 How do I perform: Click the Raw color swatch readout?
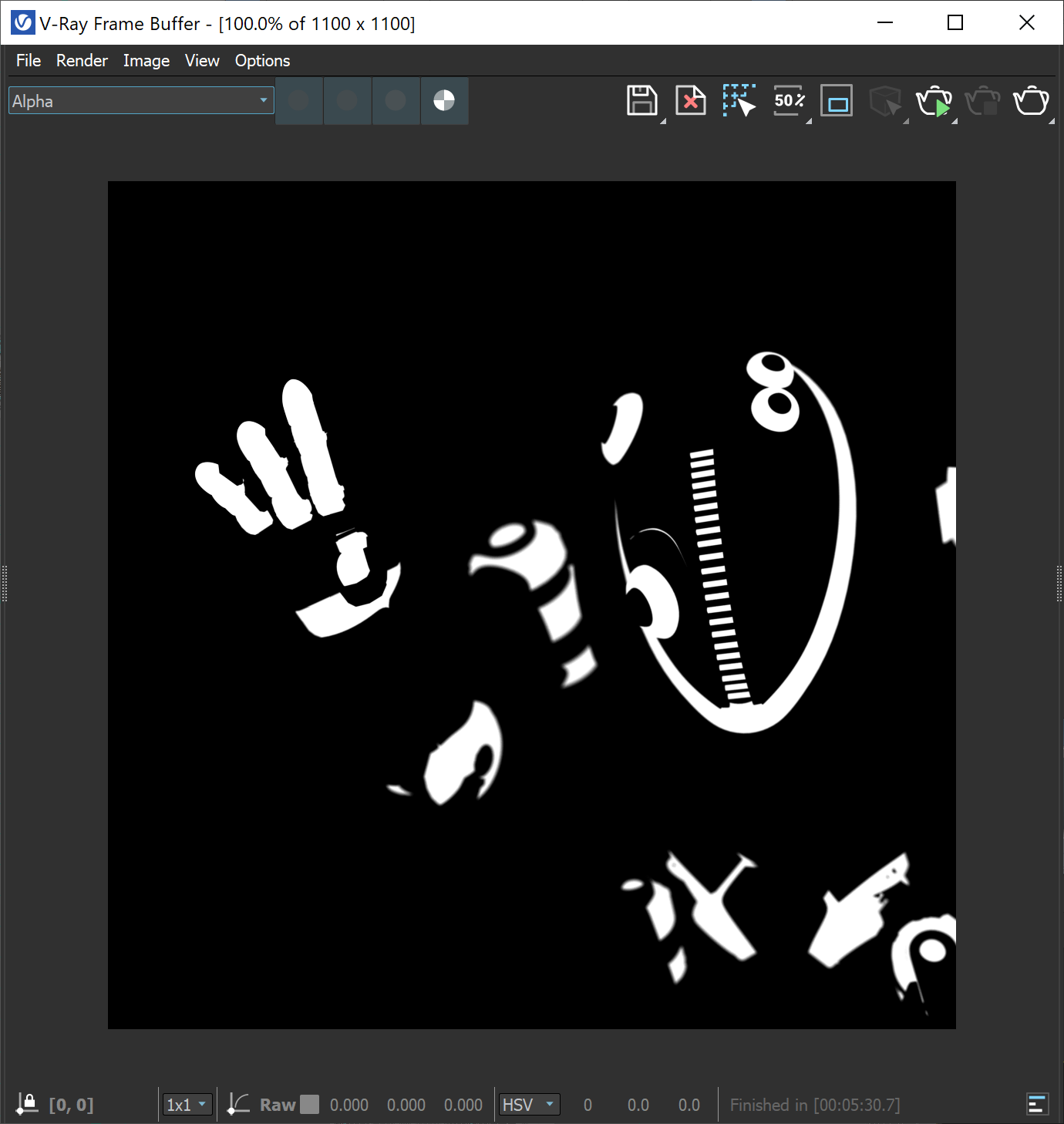tap(310, 1104)
